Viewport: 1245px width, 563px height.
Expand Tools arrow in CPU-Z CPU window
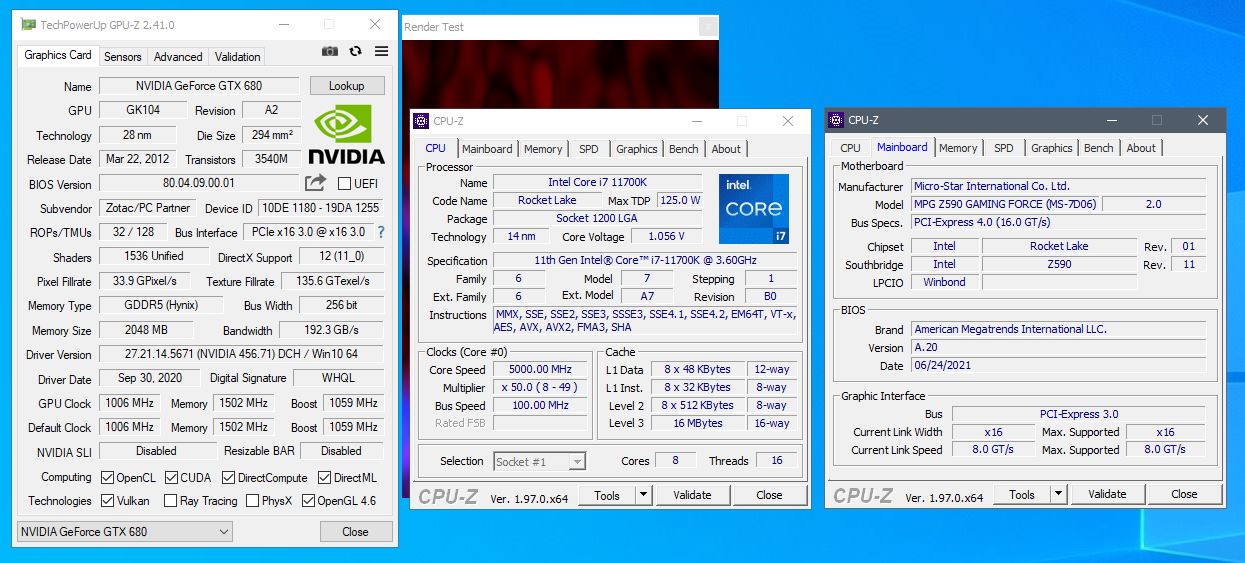(643, 495)
